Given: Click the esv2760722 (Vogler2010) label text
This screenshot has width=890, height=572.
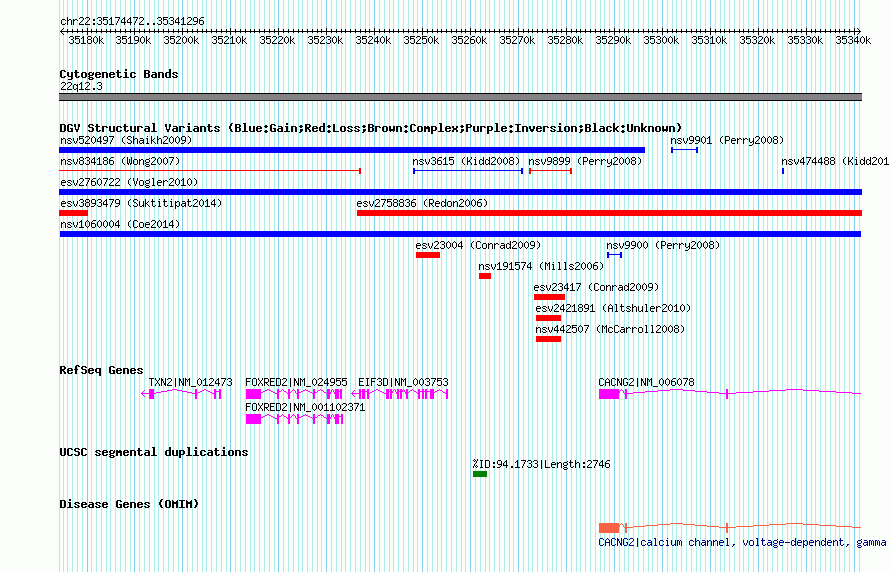Looking at the screenshot, I should click(x=129, y=182).
